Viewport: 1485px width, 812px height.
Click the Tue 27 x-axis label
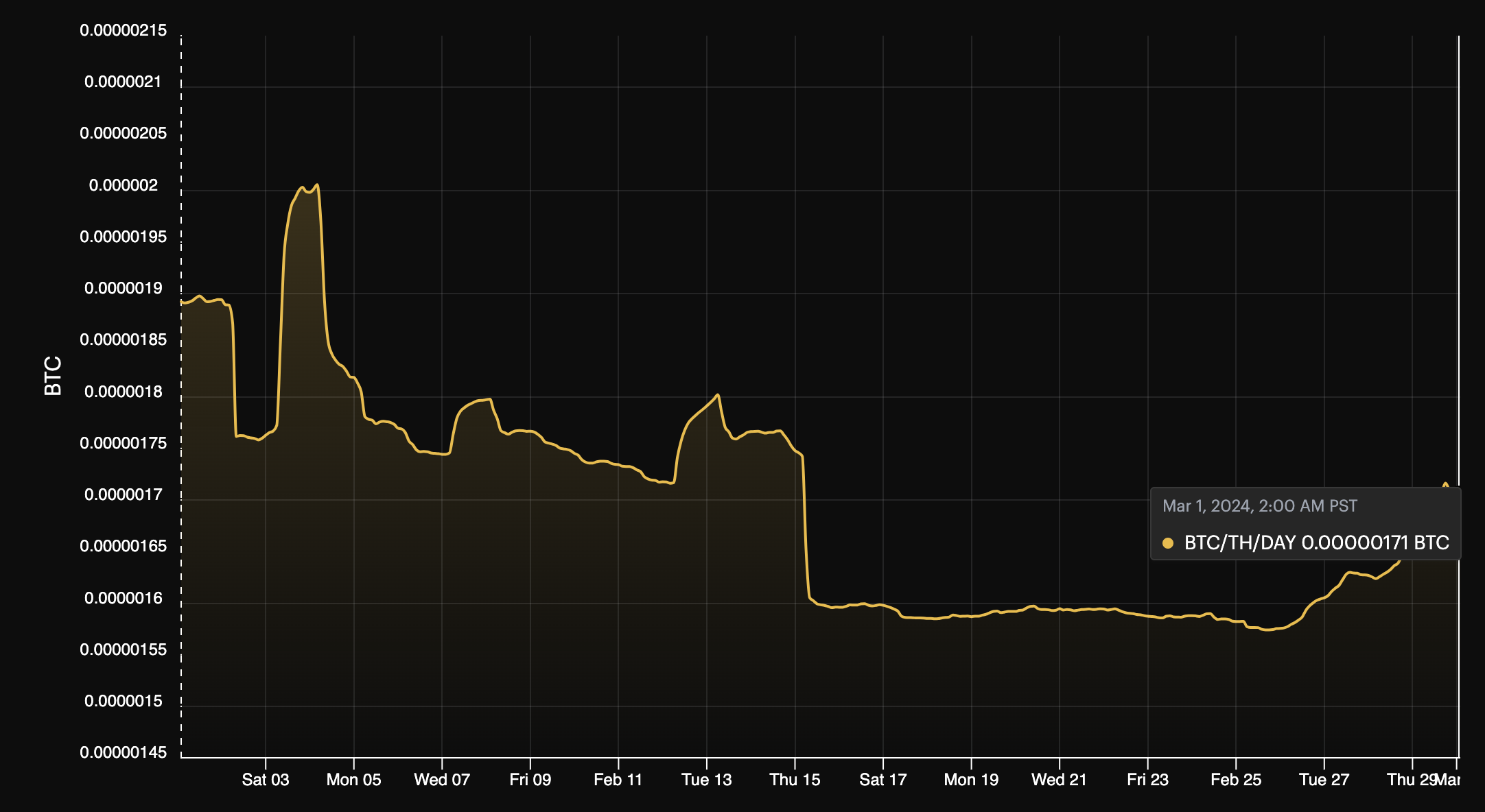click(x=1324, y=780)
